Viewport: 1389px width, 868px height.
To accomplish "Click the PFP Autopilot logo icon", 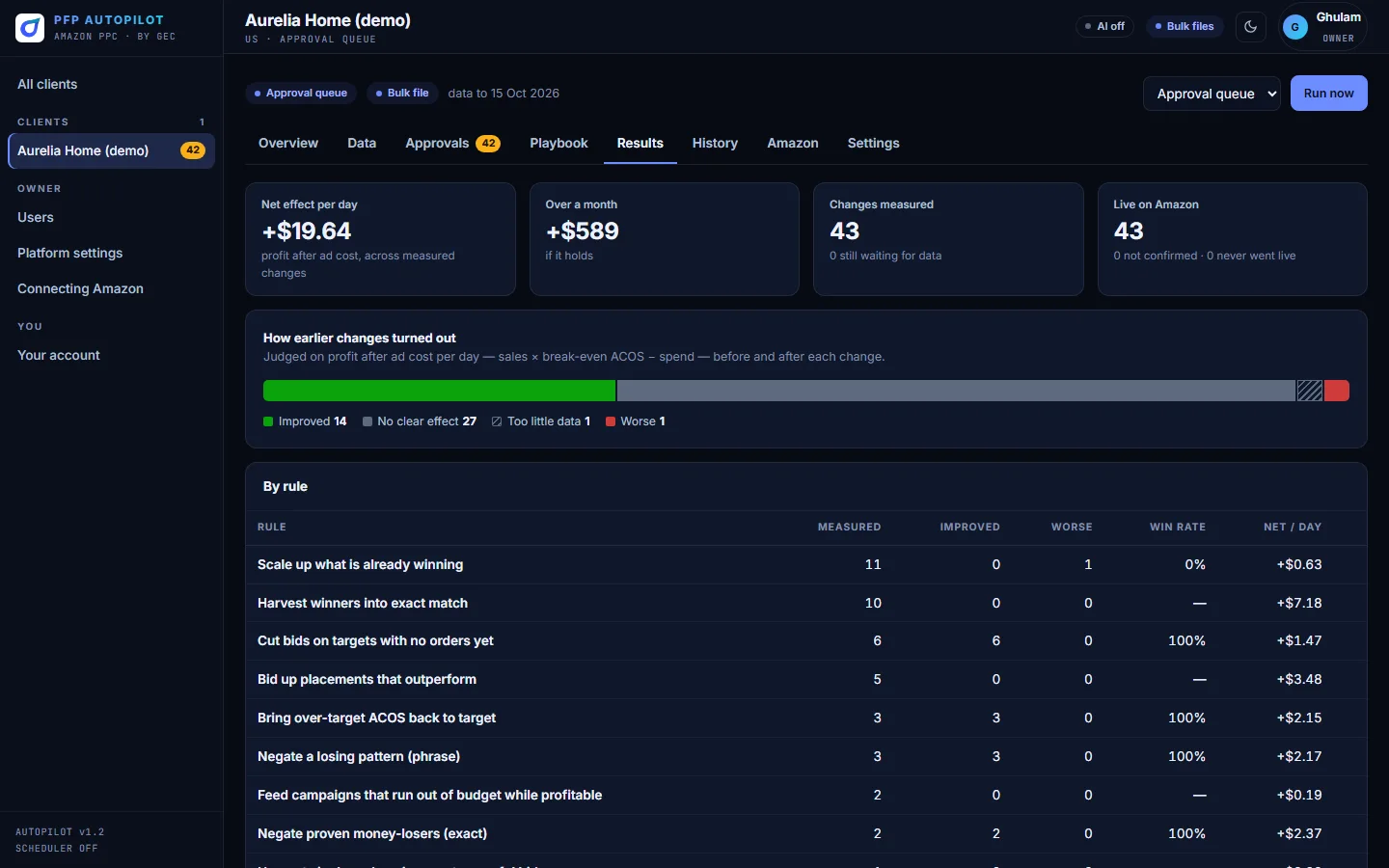I will pos(30,28).
